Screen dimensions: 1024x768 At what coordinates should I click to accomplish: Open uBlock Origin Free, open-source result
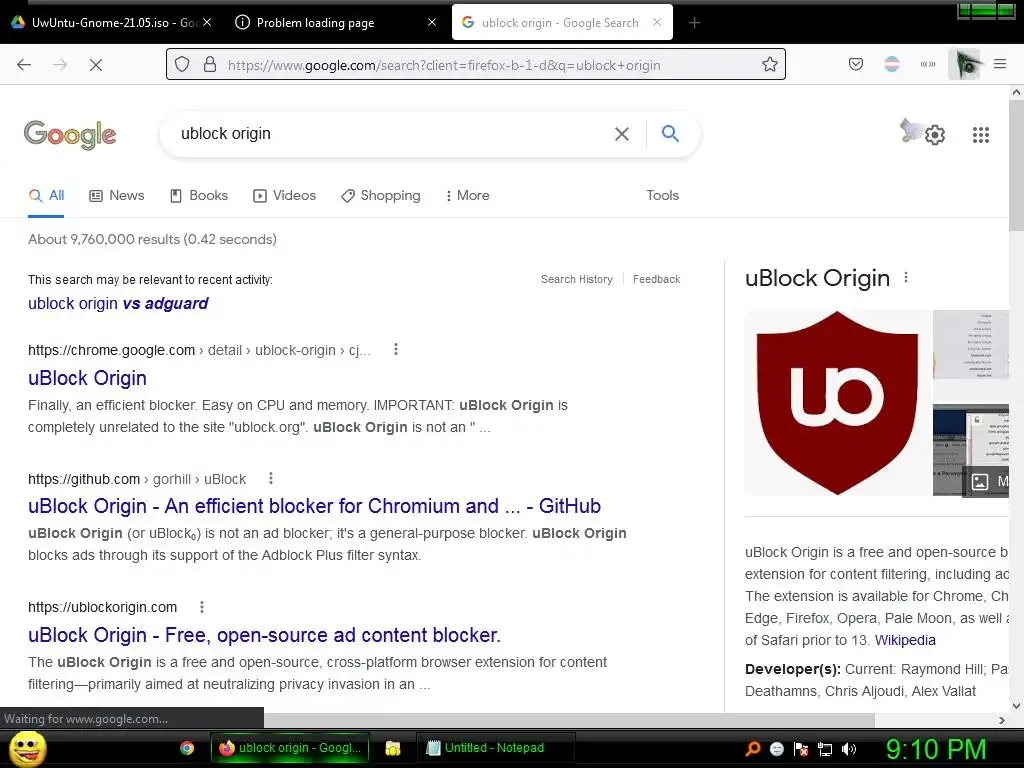pyautogui.click(x=264, y=634)
